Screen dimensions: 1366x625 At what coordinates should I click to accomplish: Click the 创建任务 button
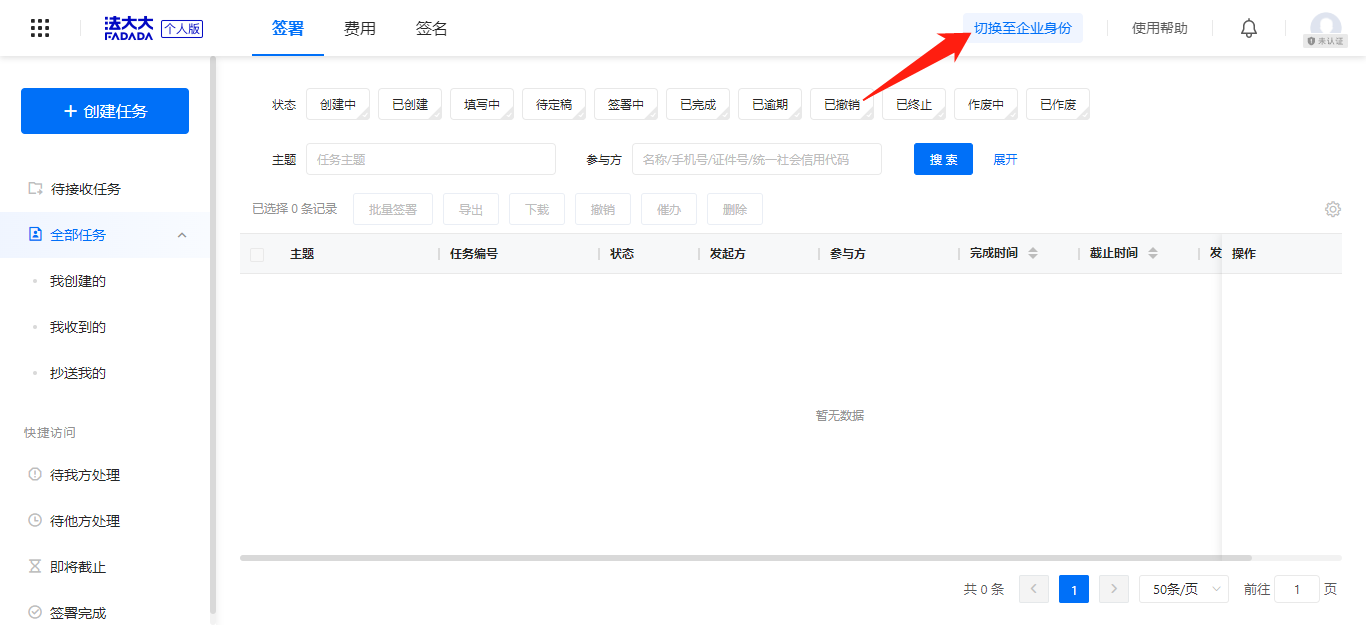point(105,111)
